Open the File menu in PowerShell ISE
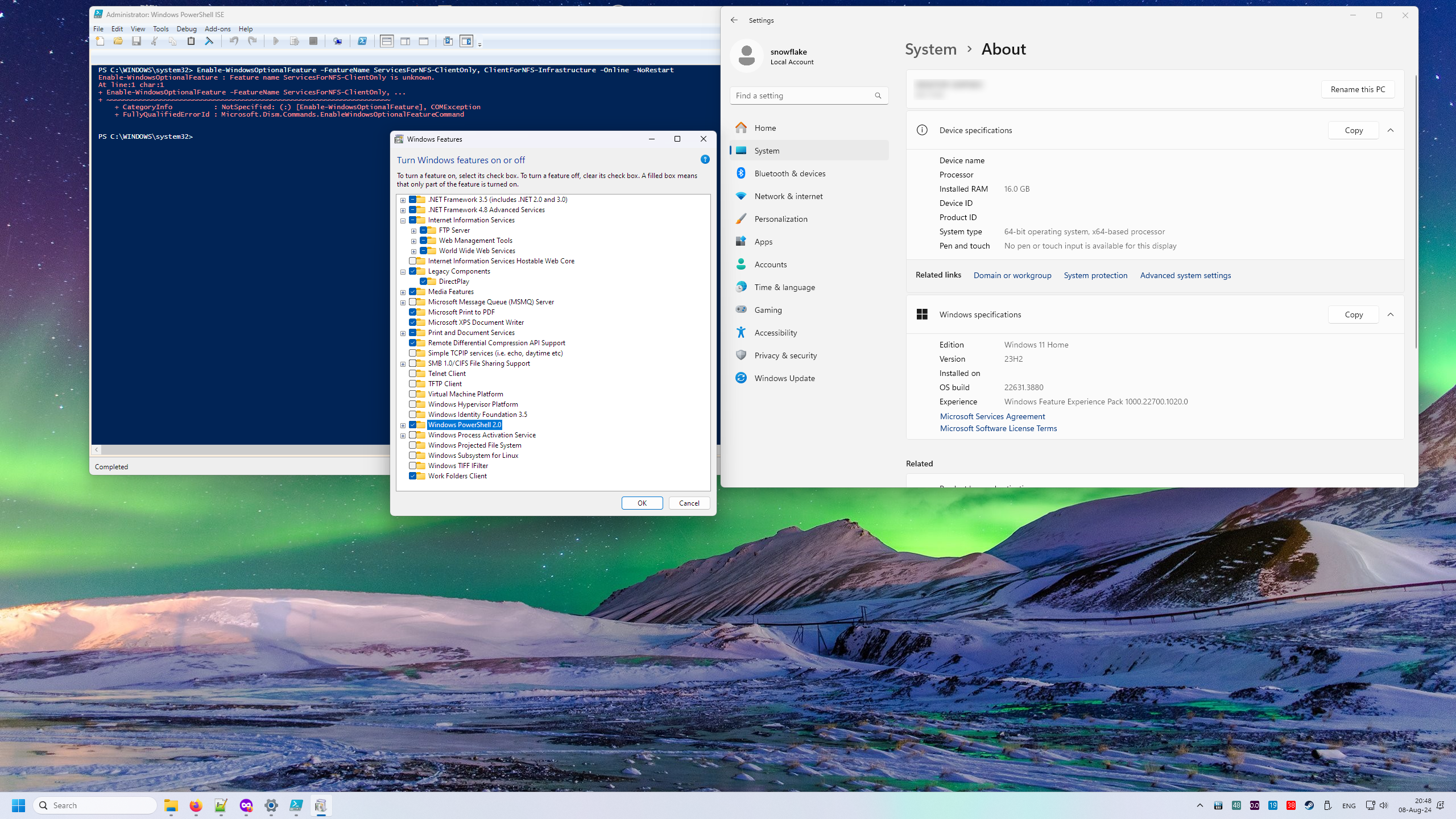The image size is (1456, 819). (98, 28)
